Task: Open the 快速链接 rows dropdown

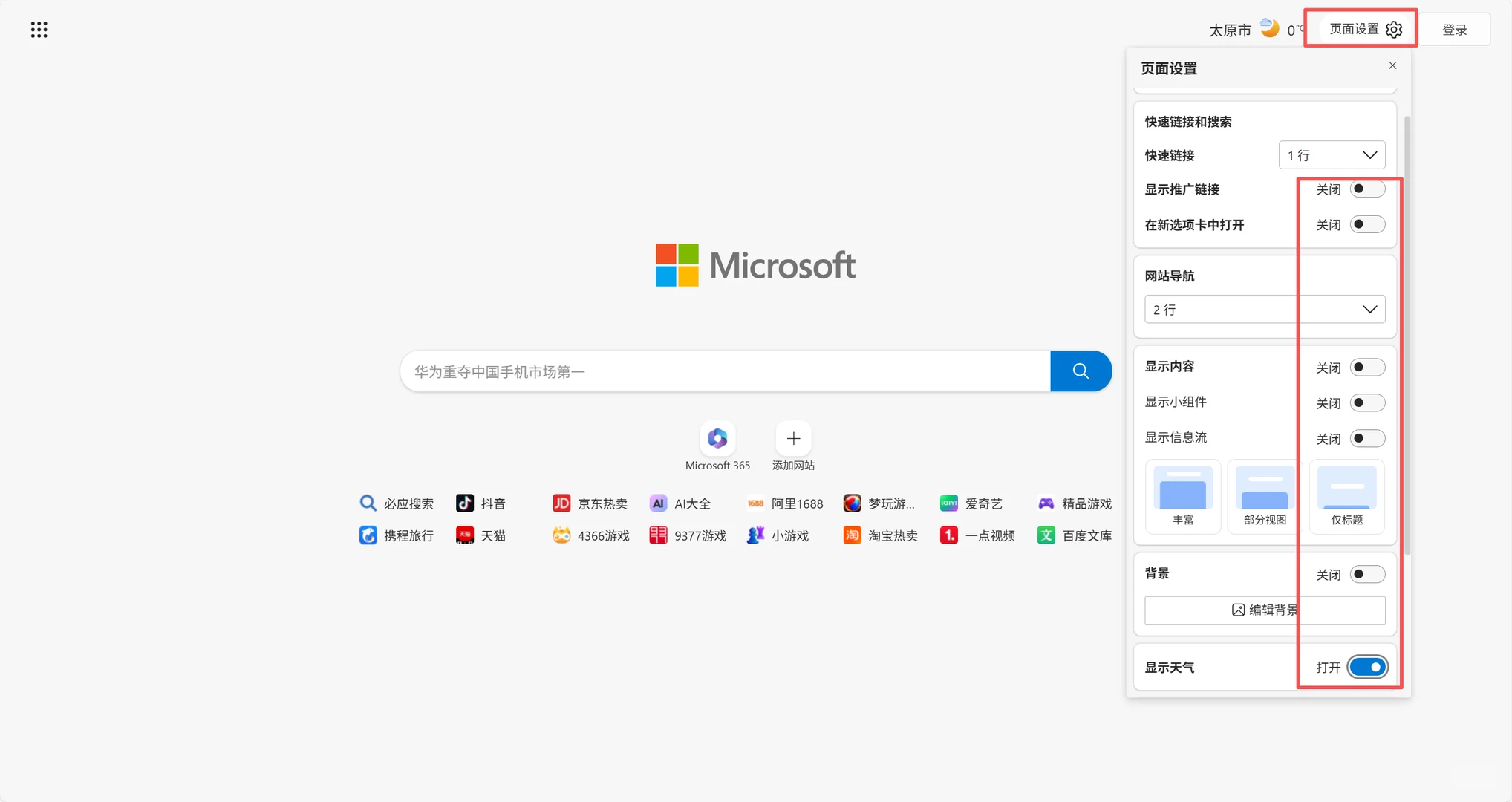Action: pyautogui.click(x=1332, y=154)
